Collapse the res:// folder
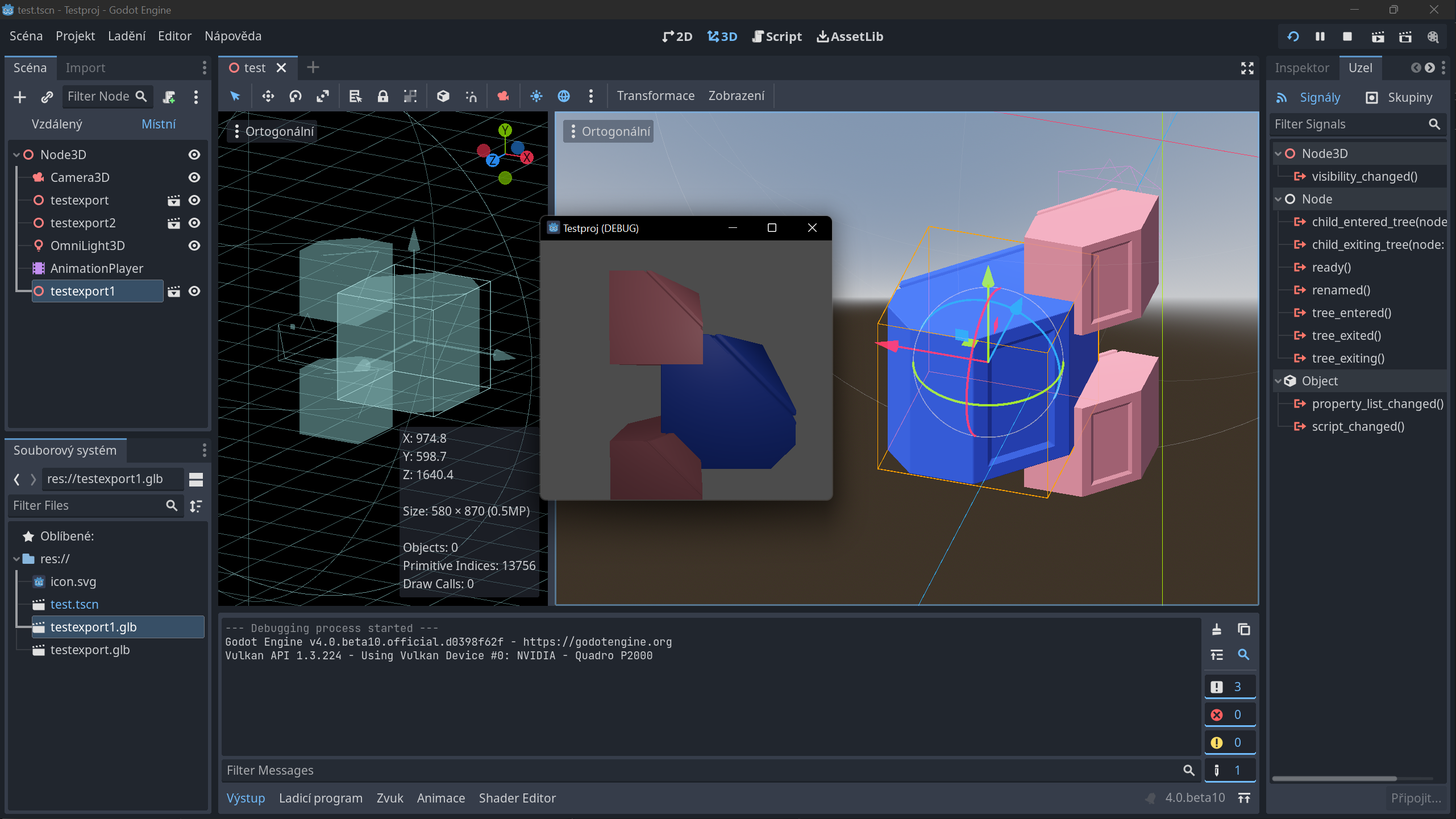The image size is (1456, 819). tap(16, 559)
